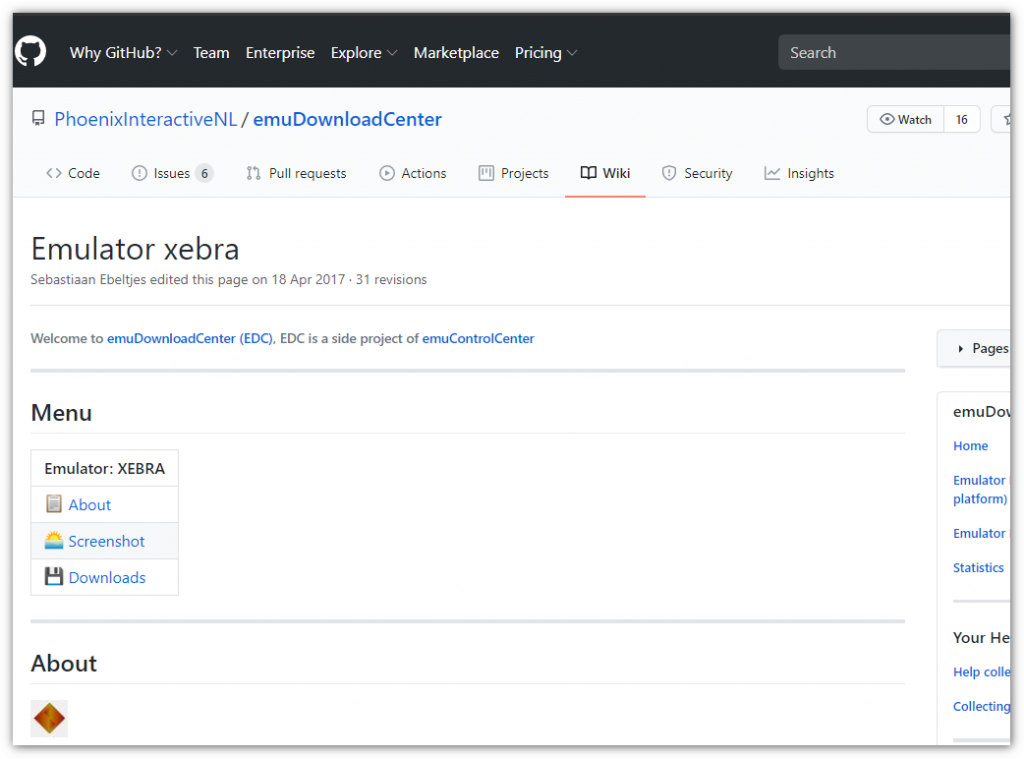1024x759 pixels.
Task: Click the Projects board icon
Action: coord(486,173)
